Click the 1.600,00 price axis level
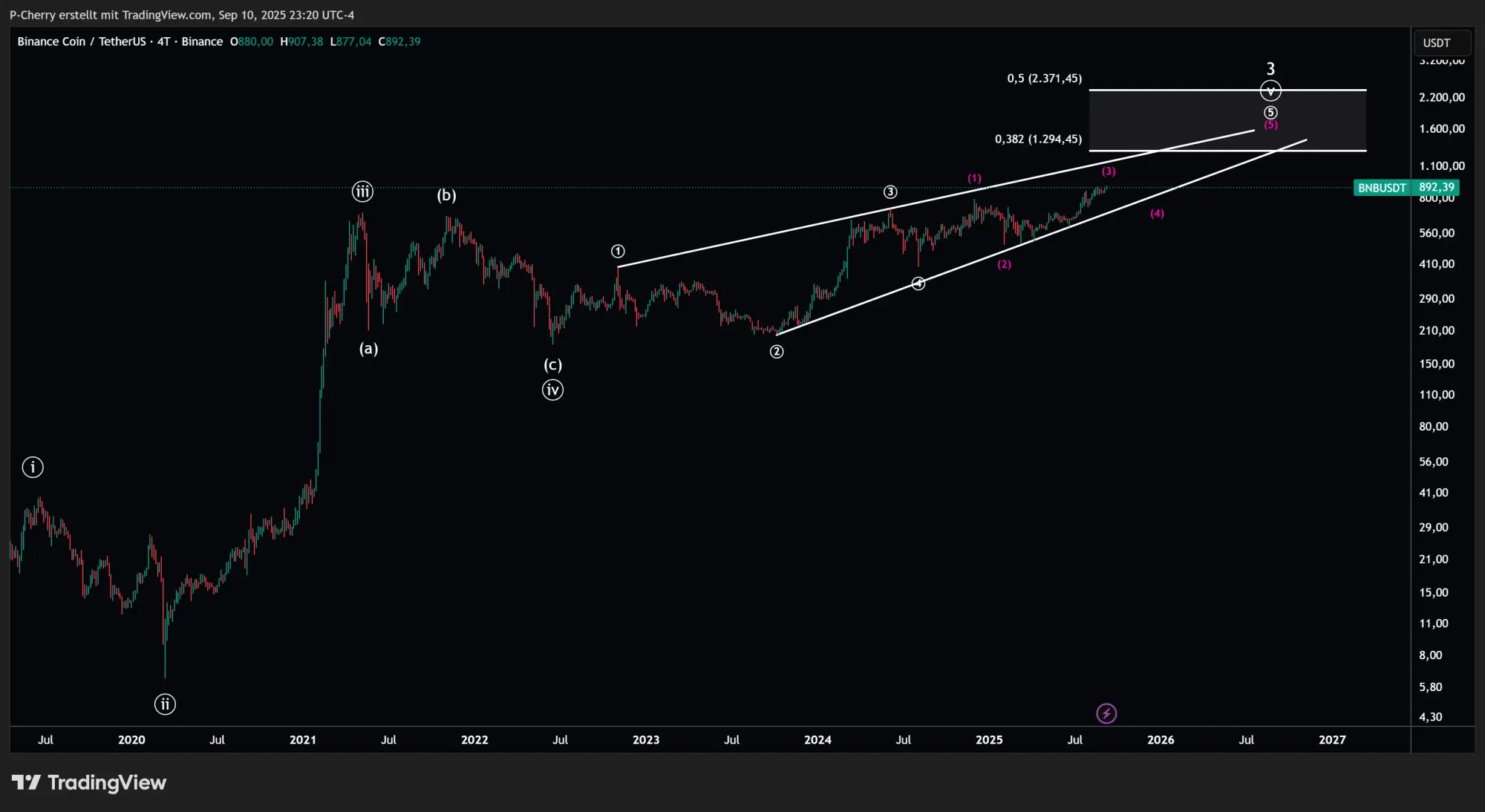Viewport: 1485px width, 812px height. coord(1442,129)
